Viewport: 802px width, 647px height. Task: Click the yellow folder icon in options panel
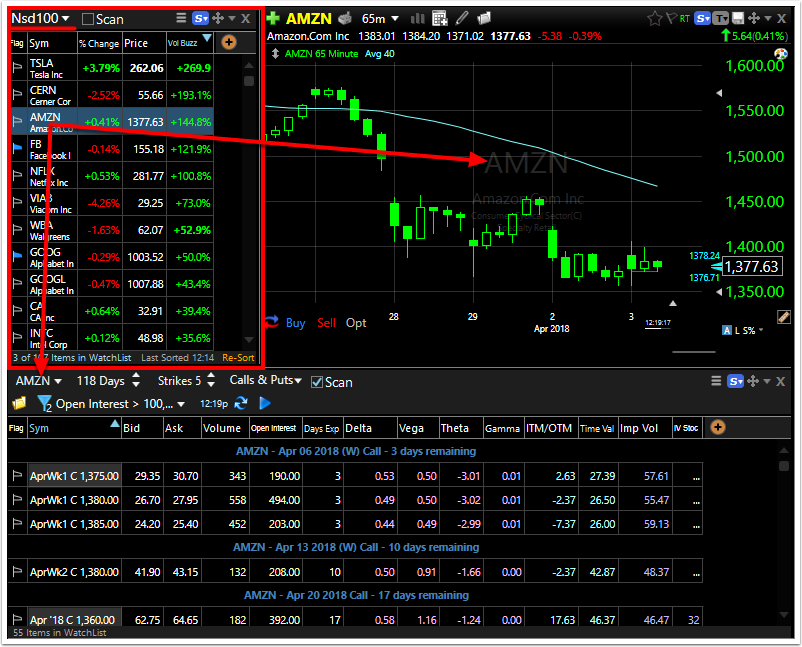19,404
